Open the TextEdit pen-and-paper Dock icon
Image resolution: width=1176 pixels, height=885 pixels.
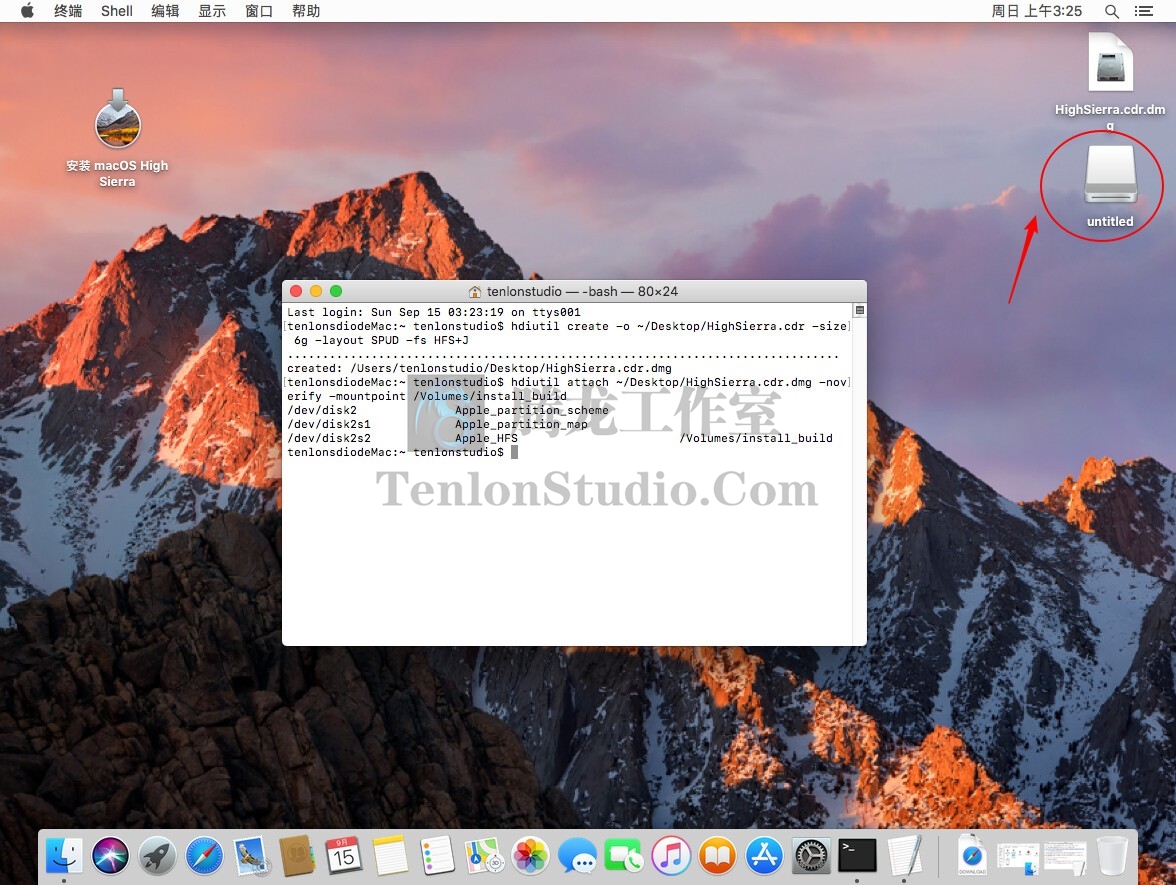(904, 856)
